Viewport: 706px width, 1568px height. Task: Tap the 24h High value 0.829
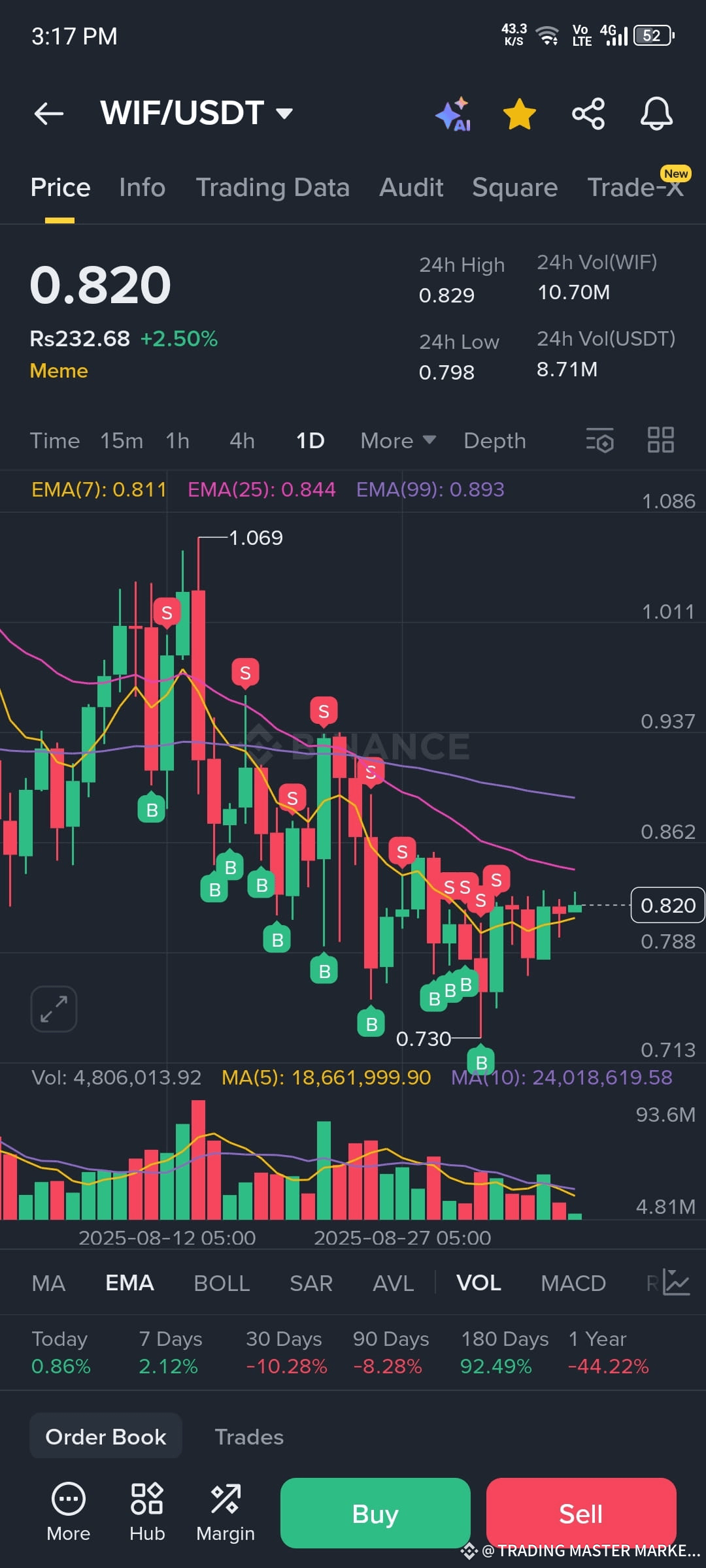446,295
